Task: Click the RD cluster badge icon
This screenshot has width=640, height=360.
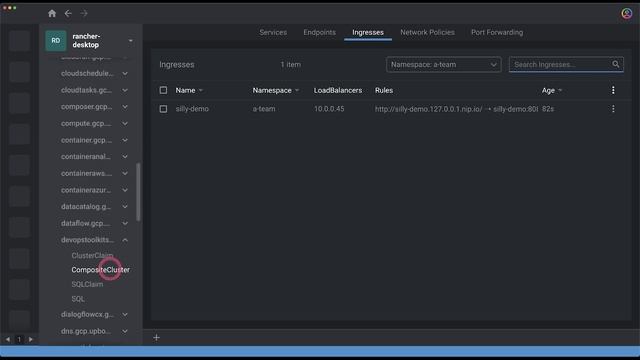Action: 56,40
